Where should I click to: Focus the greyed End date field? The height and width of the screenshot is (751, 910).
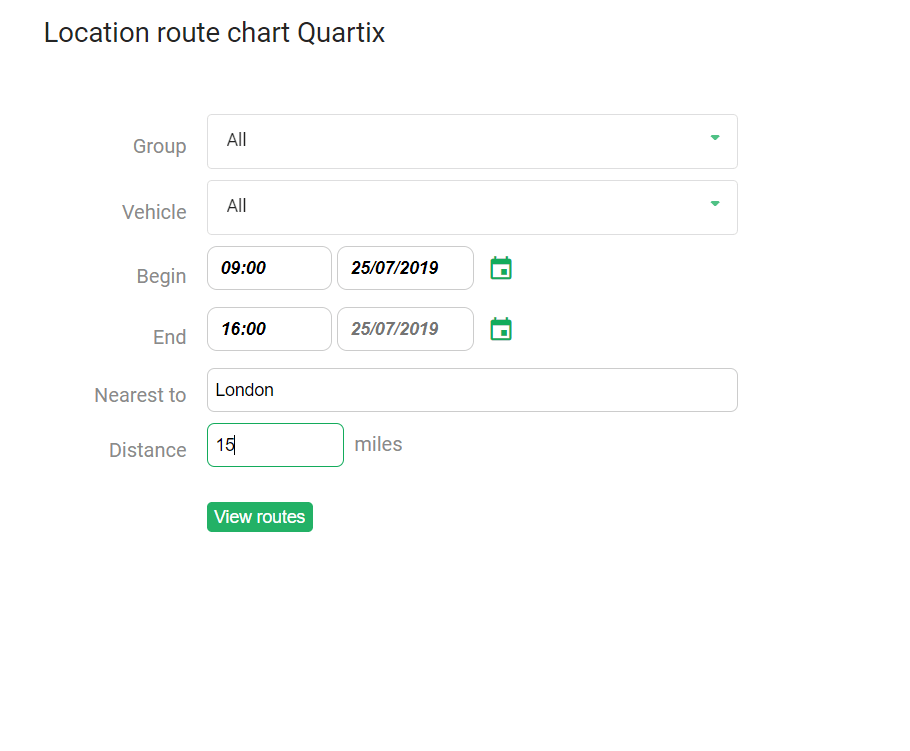click(405, 329)
